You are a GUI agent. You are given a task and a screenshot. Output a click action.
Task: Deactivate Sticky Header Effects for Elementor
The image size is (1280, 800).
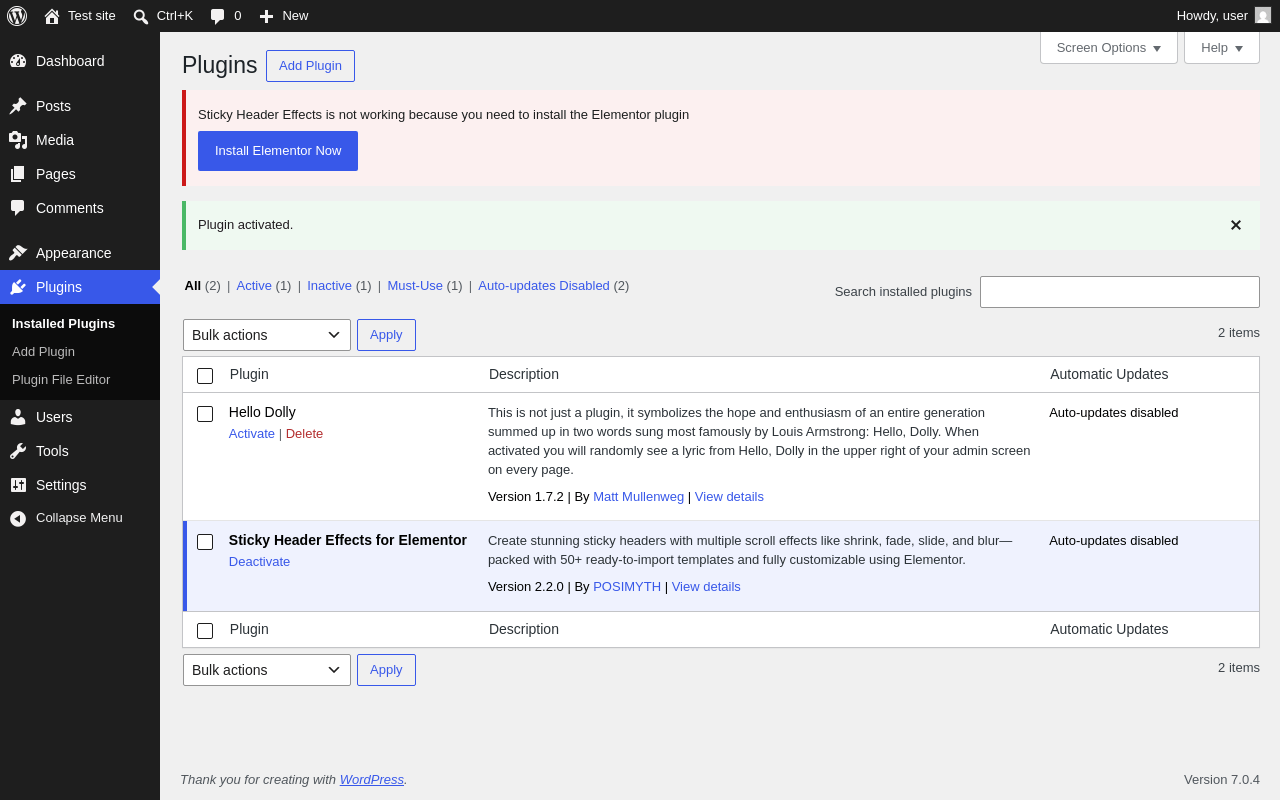click(259, 562)
